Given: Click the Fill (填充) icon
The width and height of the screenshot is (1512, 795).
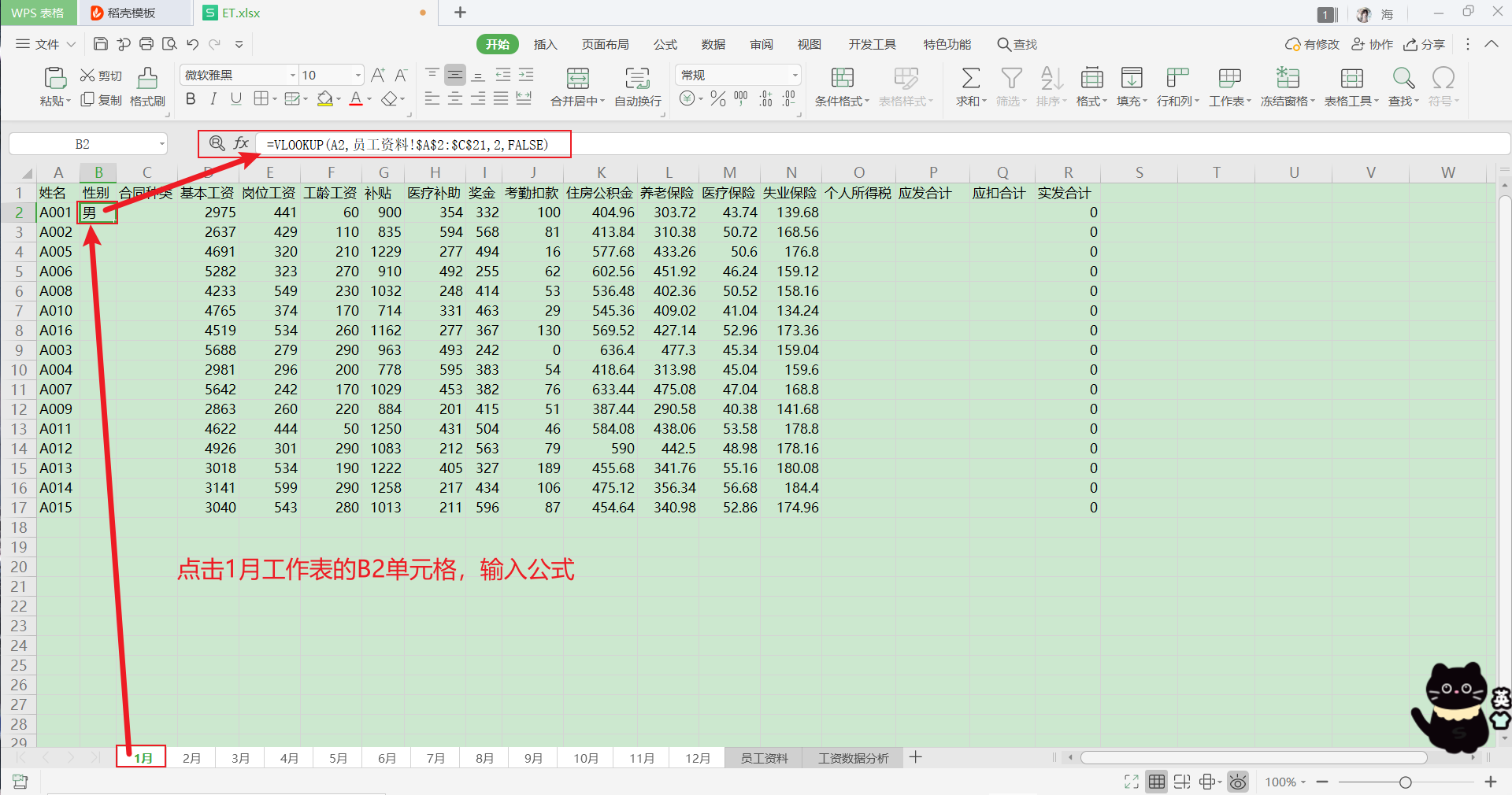Looking at the screenshot, I should click(x=1132, y=78).
